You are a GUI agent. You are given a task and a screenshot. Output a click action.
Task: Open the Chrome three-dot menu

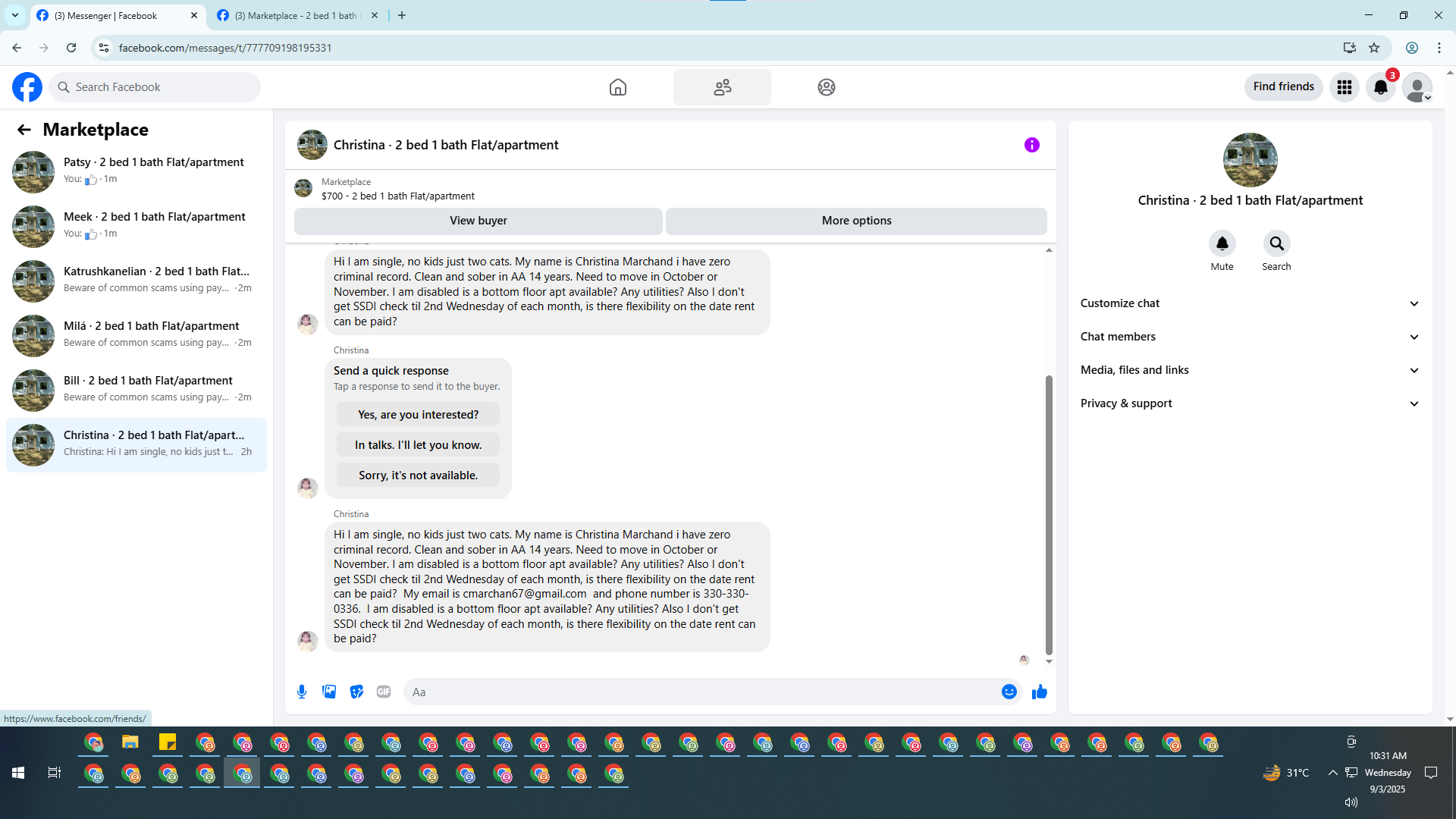click(x=1439, y=48)
